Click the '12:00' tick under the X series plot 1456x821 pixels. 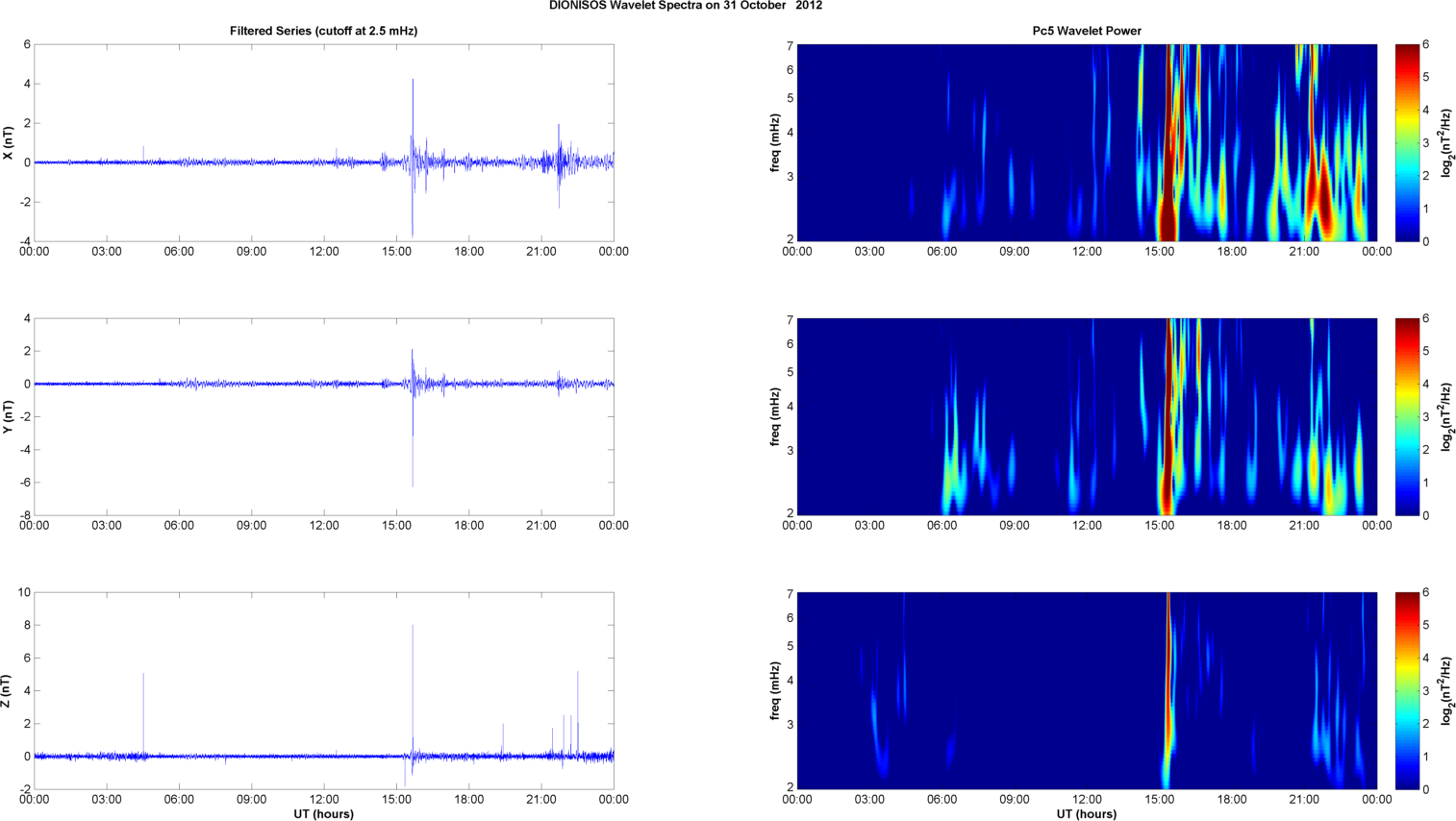click(x=324, y=252)
